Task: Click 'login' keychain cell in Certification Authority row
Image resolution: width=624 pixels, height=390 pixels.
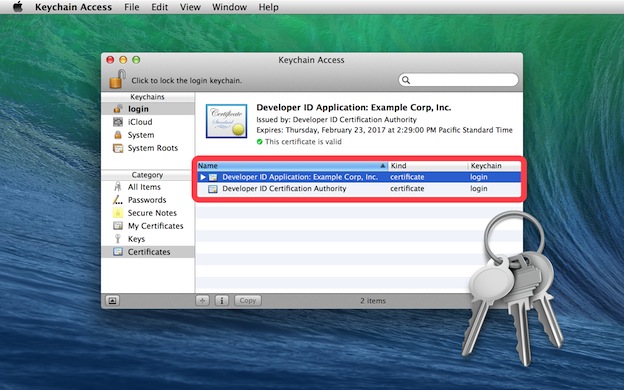Action: [478, 189]
